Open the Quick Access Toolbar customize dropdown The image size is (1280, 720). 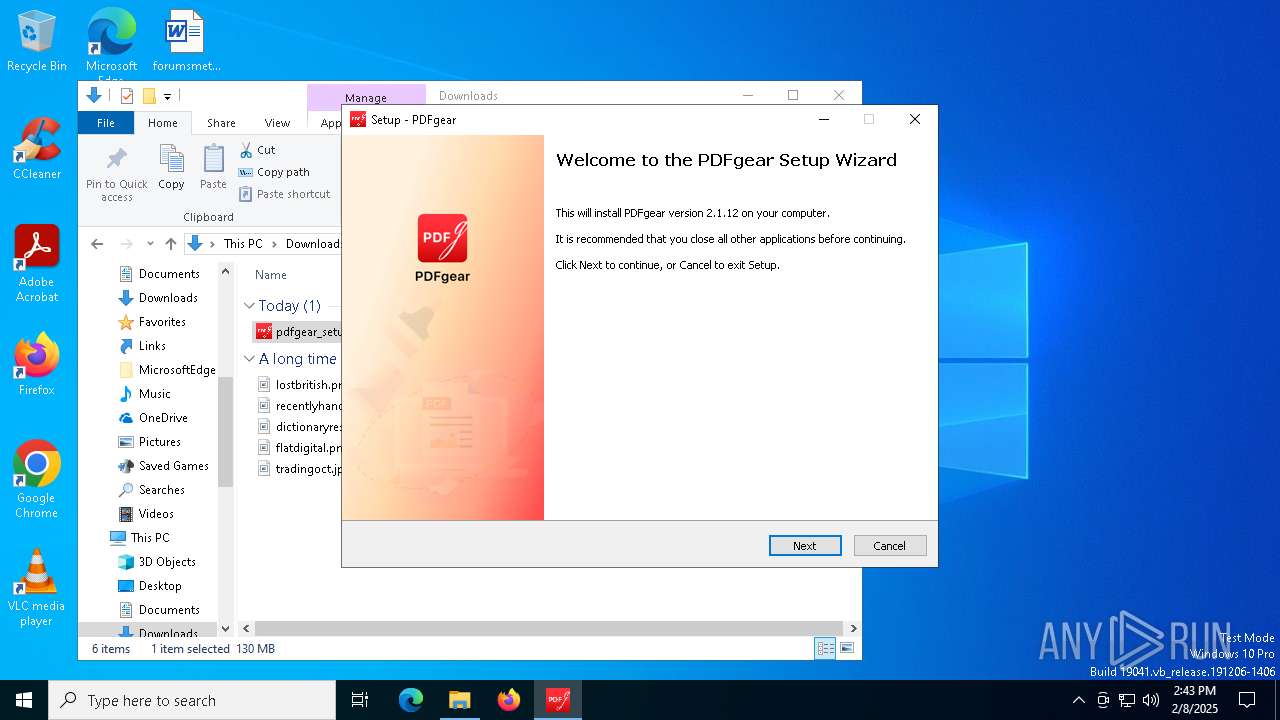point(167,97)
